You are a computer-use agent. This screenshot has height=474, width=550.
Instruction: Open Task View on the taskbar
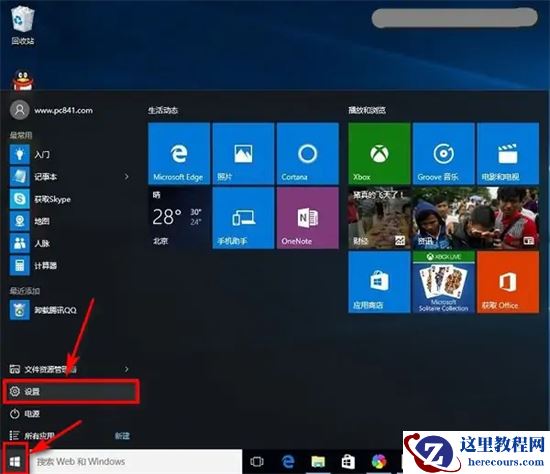click(257, 461)
